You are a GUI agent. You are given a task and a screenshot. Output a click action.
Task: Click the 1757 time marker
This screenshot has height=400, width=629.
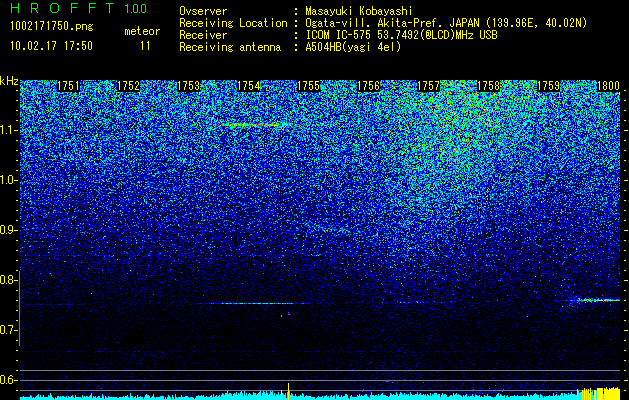[428, 86]
